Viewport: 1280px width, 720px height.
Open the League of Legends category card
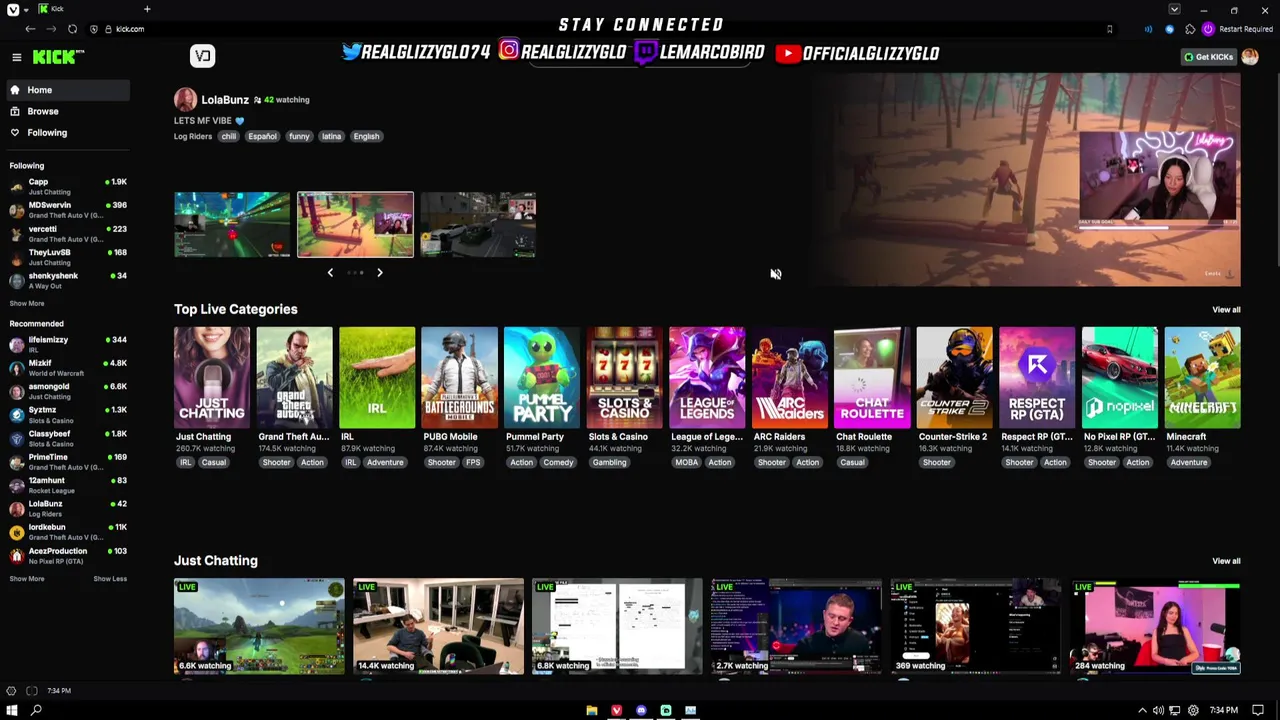pos(707,378)
